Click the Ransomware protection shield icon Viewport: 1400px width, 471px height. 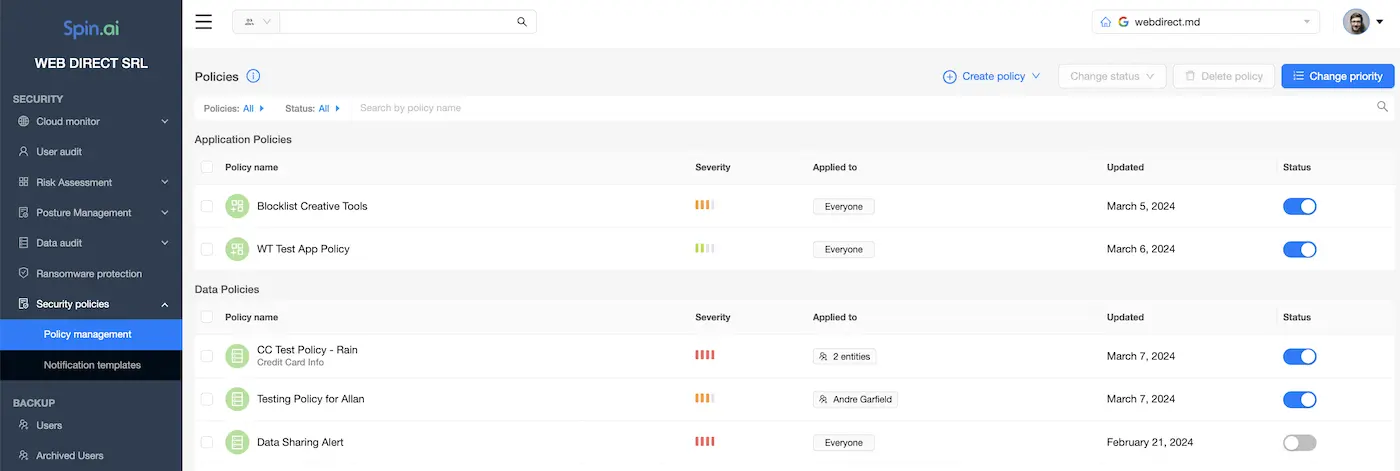[x=24, y=274]
